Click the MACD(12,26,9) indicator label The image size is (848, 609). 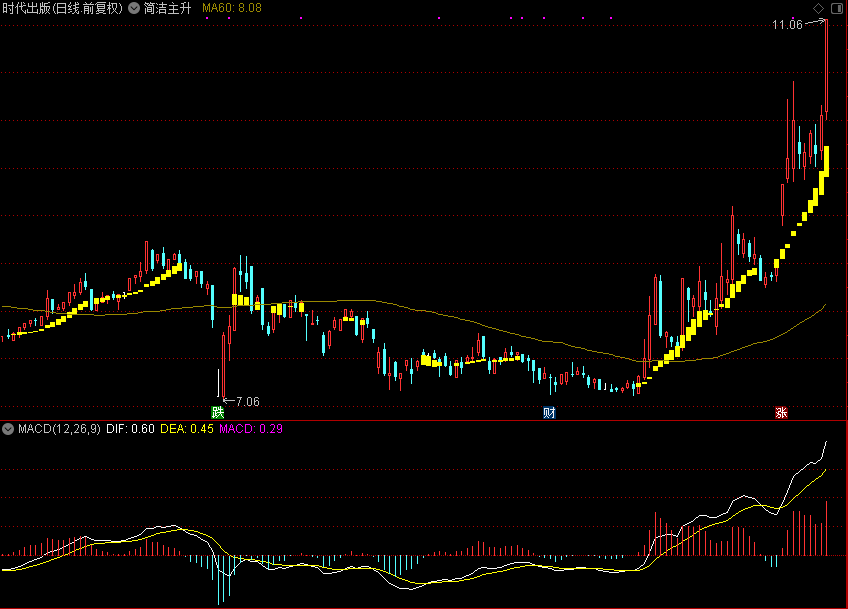(x=59, y=429)
